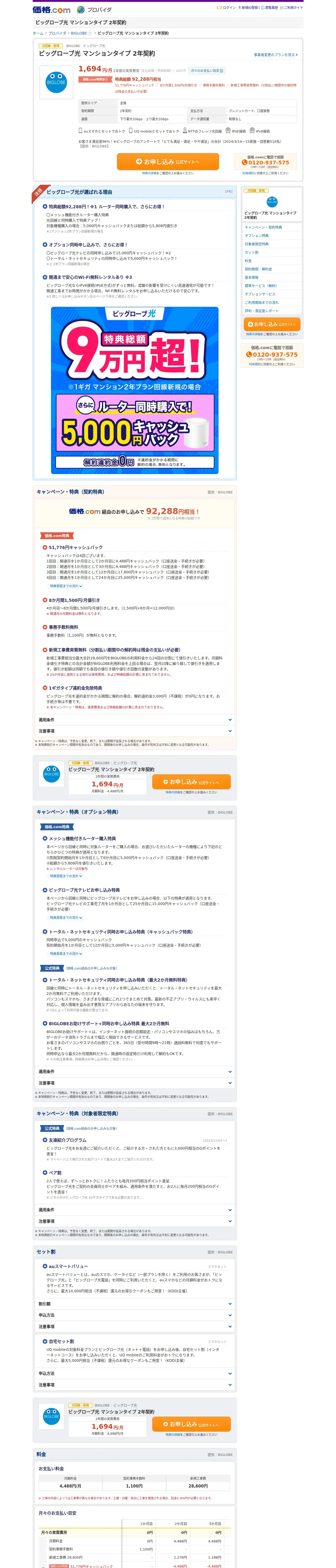Open 閲覧履歴 in header
The height and width of the screenshot is (1568, 336).
click(271, 8)
